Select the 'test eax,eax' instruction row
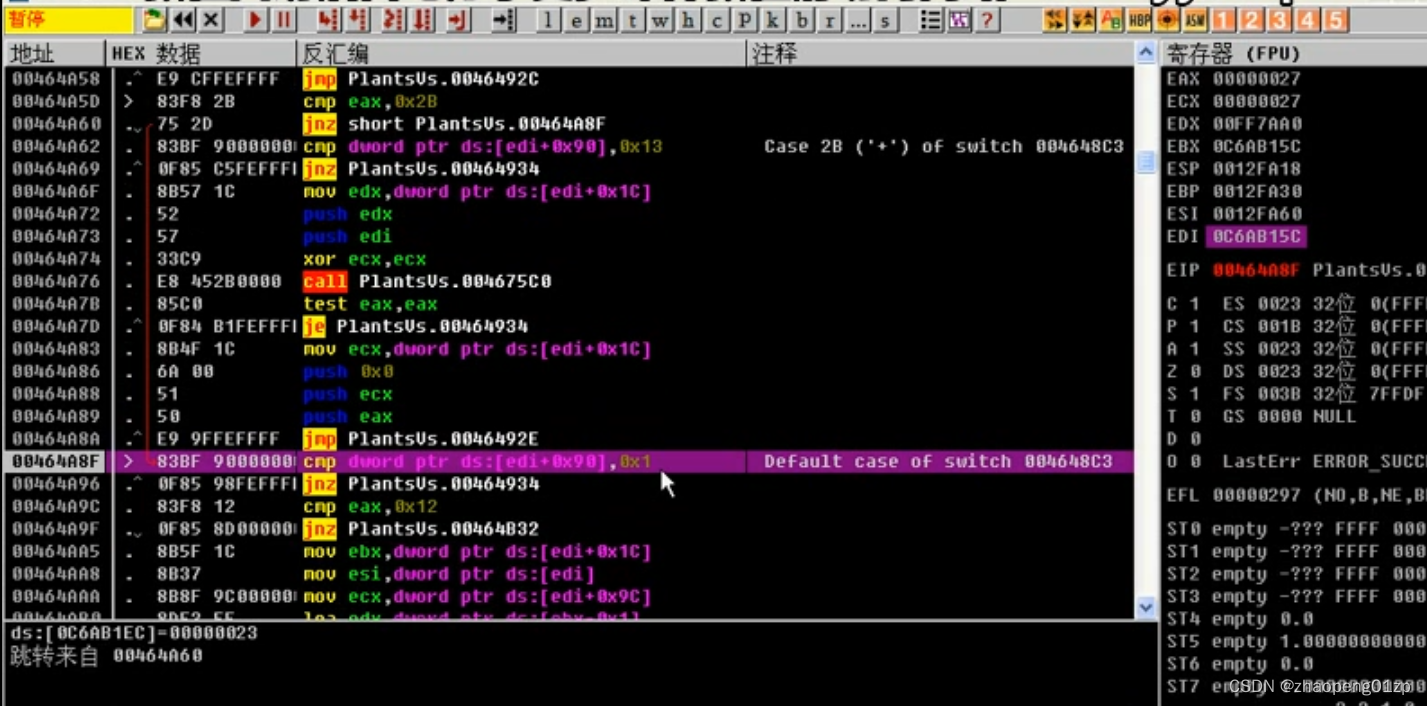Viewport: 1427px width, 706px height. [x=568, y=304]
